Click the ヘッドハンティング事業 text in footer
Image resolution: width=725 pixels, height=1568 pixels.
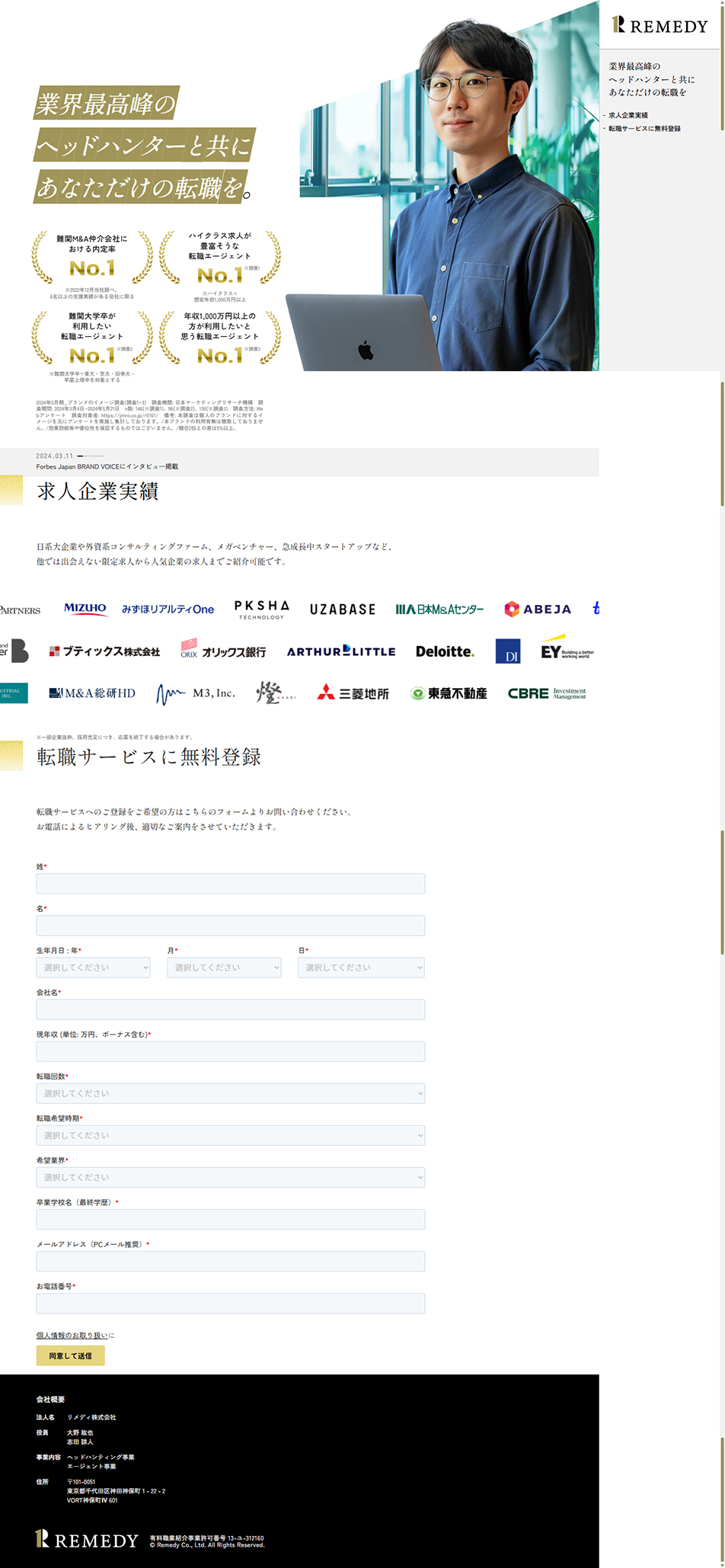point(101,1457)
